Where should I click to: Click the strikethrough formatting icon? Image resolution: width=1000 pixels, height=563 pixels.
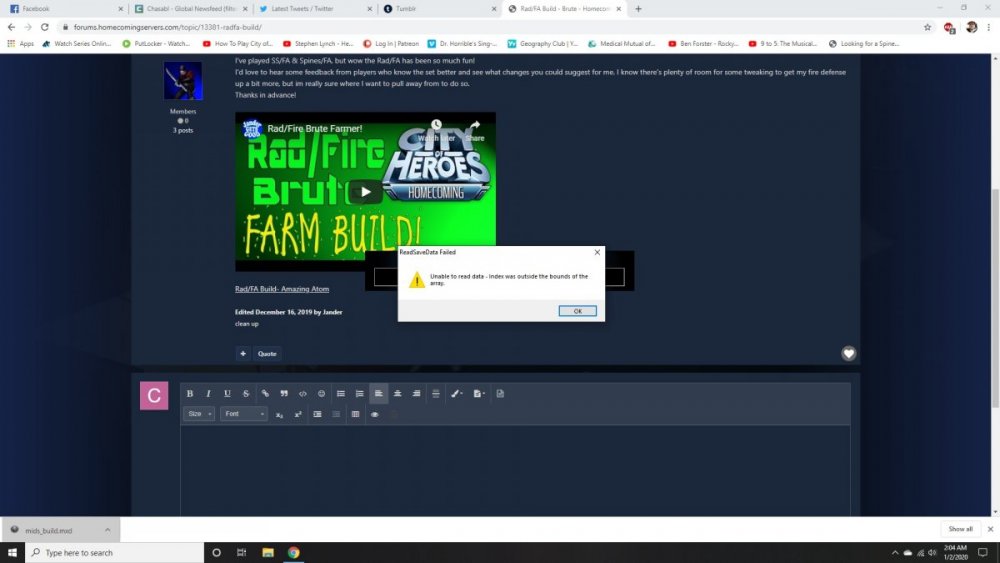tap(246, 394)
